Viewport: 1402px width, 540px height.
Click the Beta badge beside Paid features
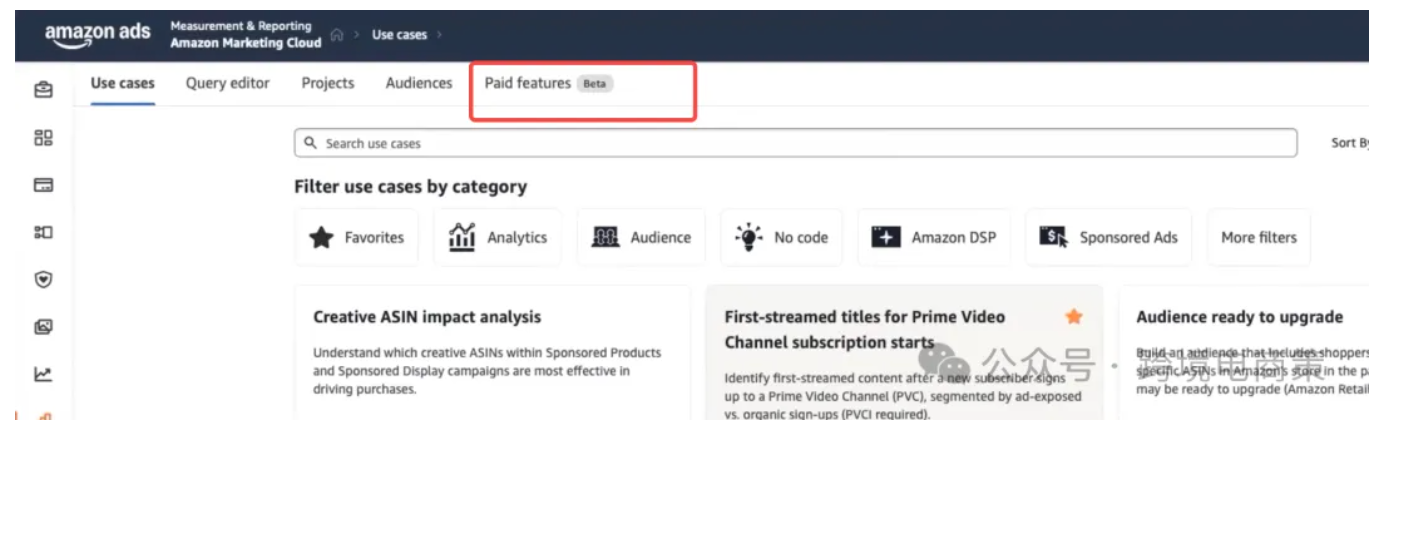point(595,84)
